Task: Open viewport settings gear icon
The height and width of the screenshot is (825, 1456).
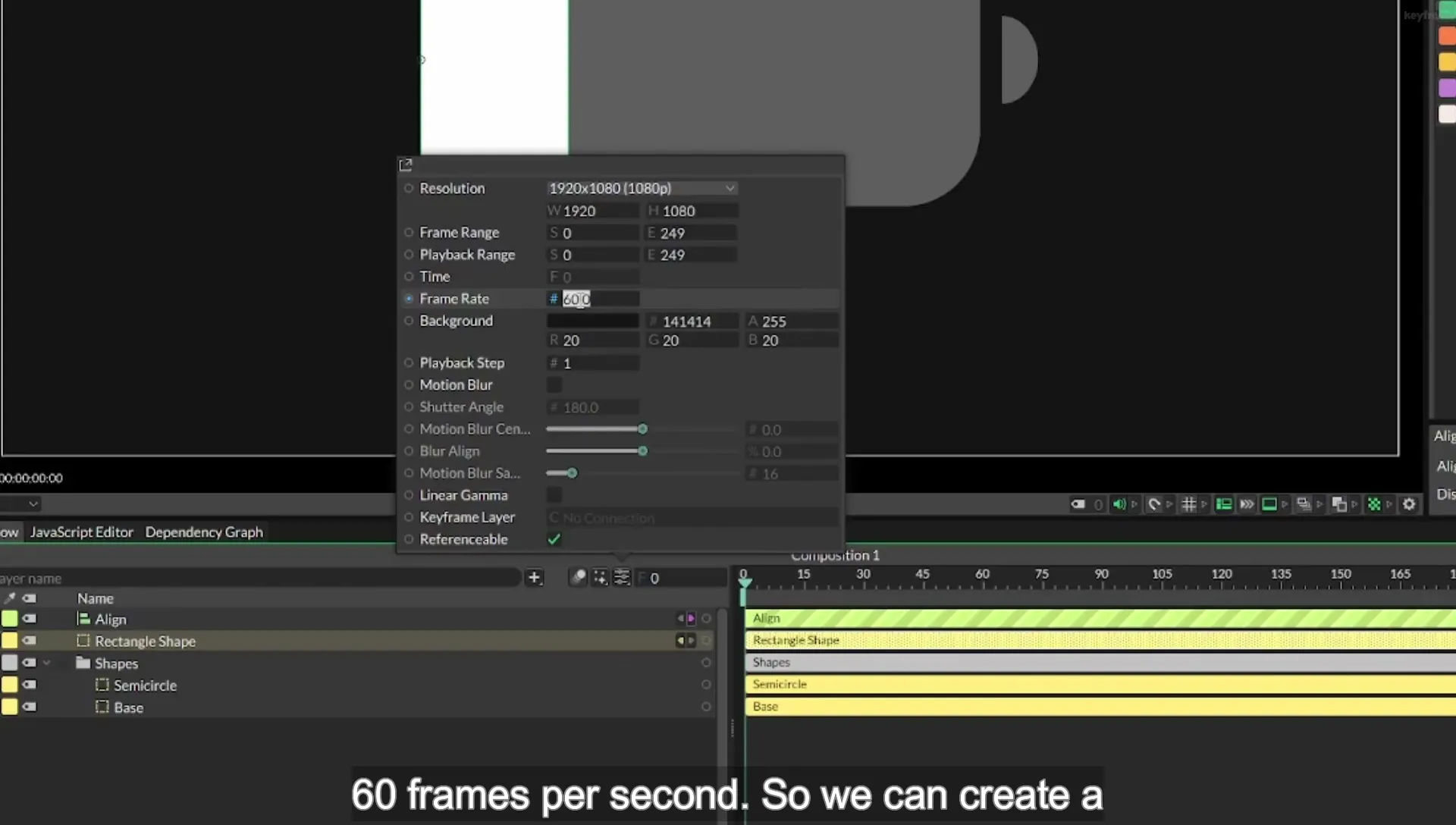Action: point(1409,504)
